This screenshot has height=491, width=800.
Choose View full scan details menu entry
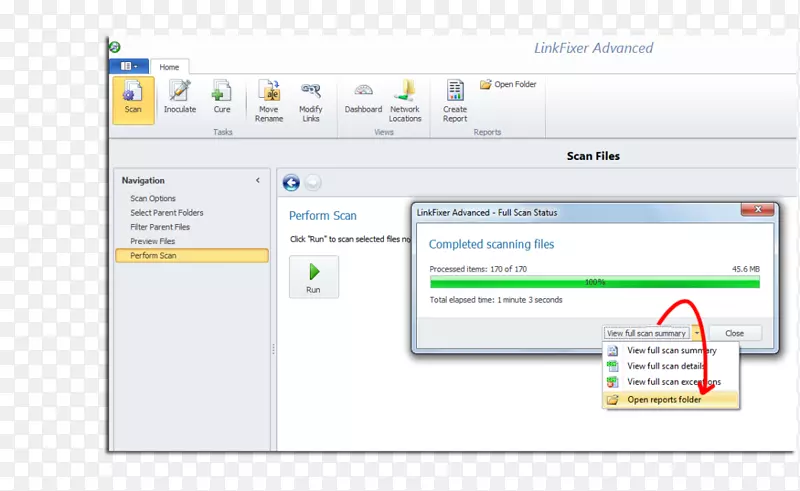[x=671, y=366]
